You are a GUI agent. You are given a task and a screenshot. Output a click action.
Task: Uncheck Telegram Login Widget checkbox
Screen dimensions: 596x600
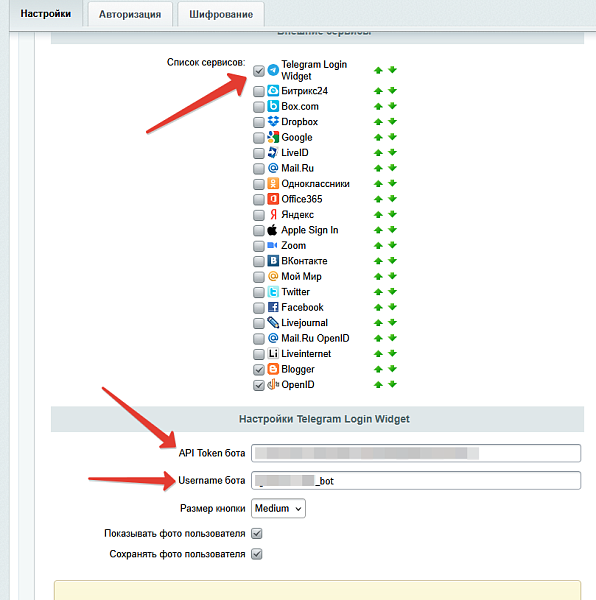point(259,71)
